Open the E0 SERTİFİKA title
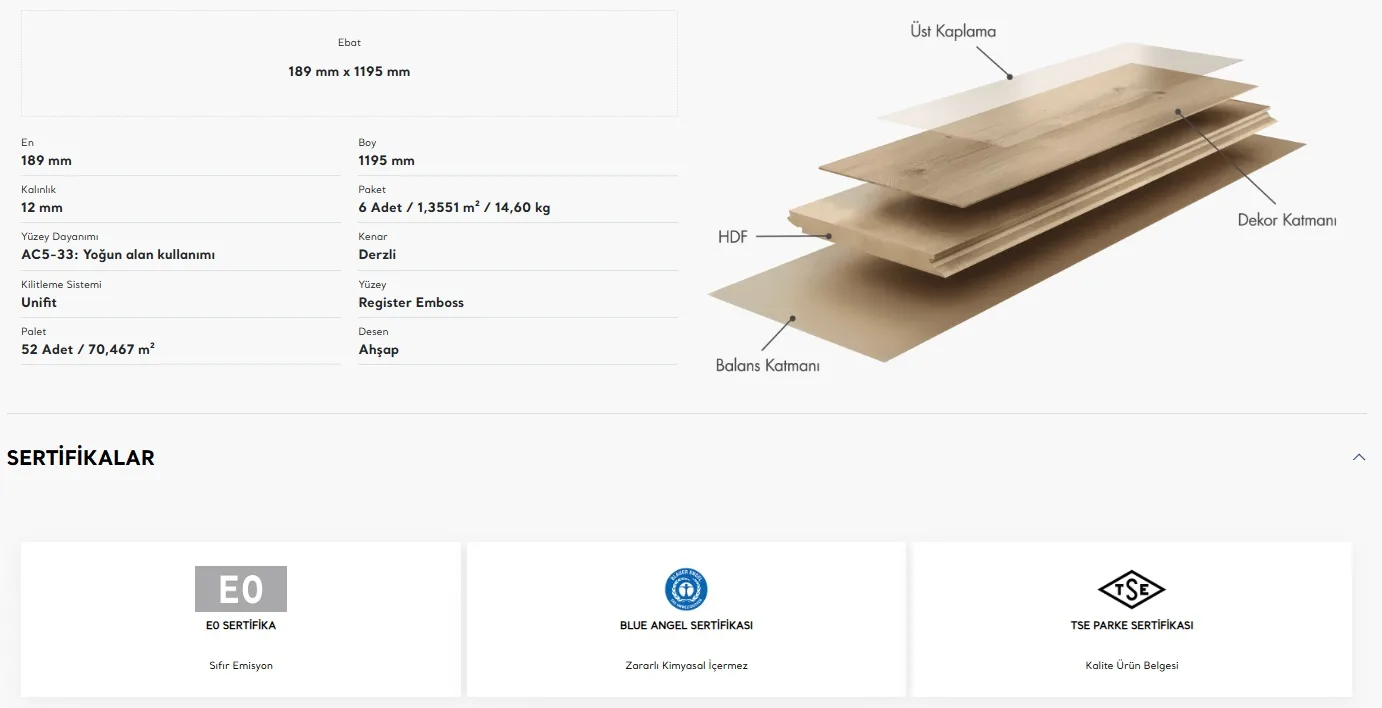This screenshot has height=708, width=1382. click(x=241, y=625)
